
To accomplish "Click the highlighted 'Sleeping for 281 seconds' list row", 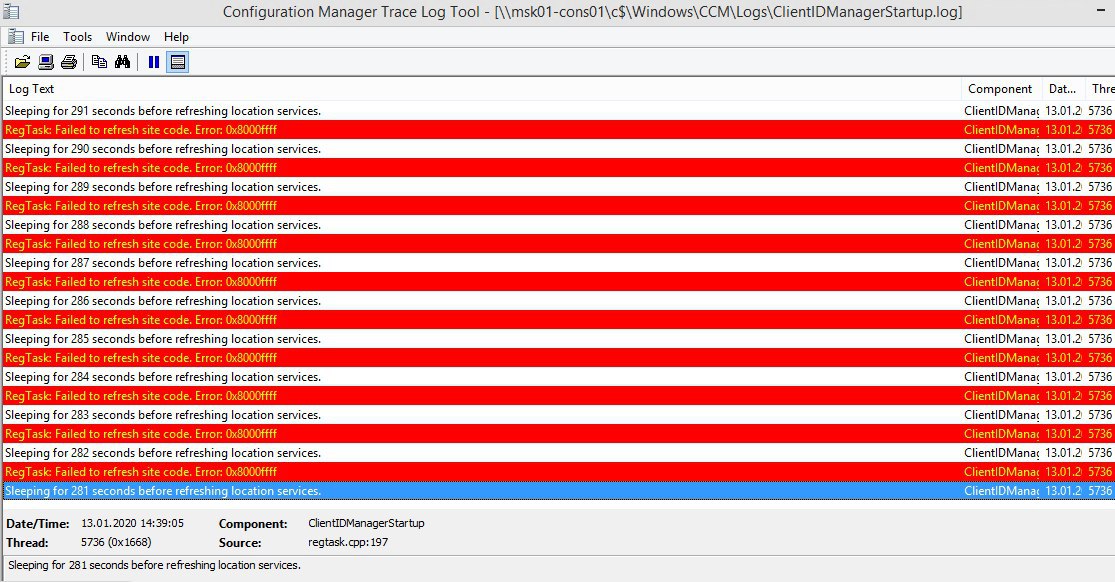I will pos(558,491).
